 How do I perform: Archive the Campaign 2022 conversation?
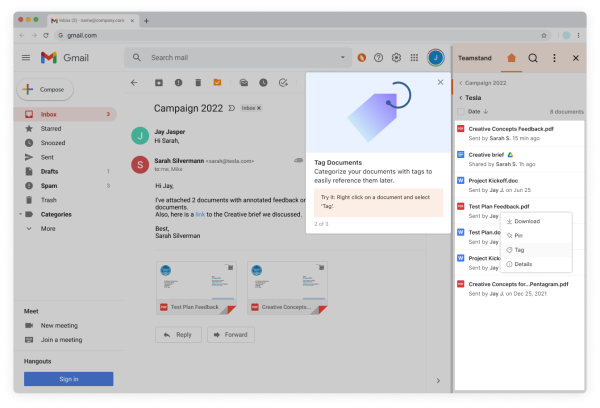(x=159, y=83)
